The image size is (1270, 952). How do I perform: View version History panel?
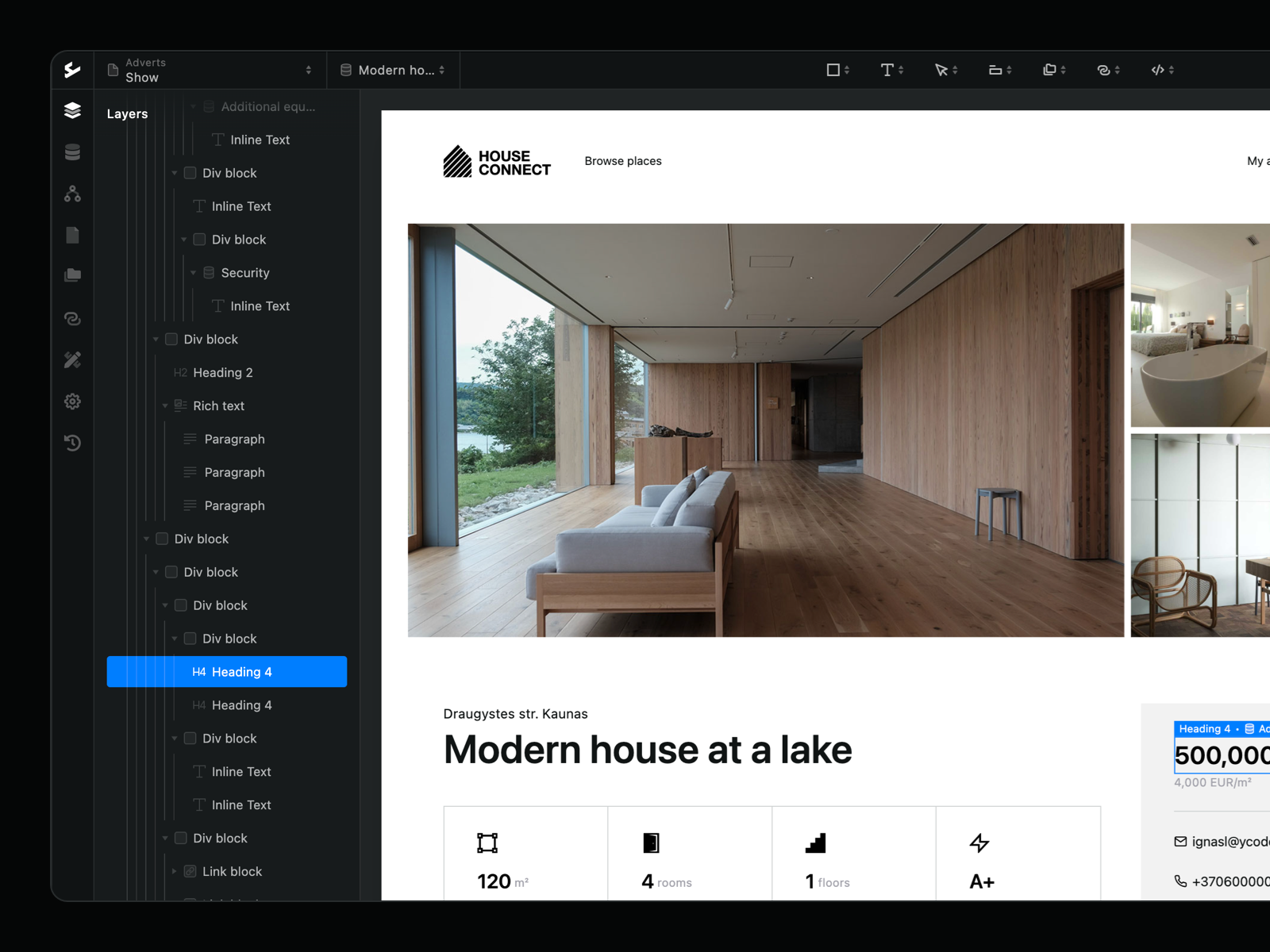point(73,443)
